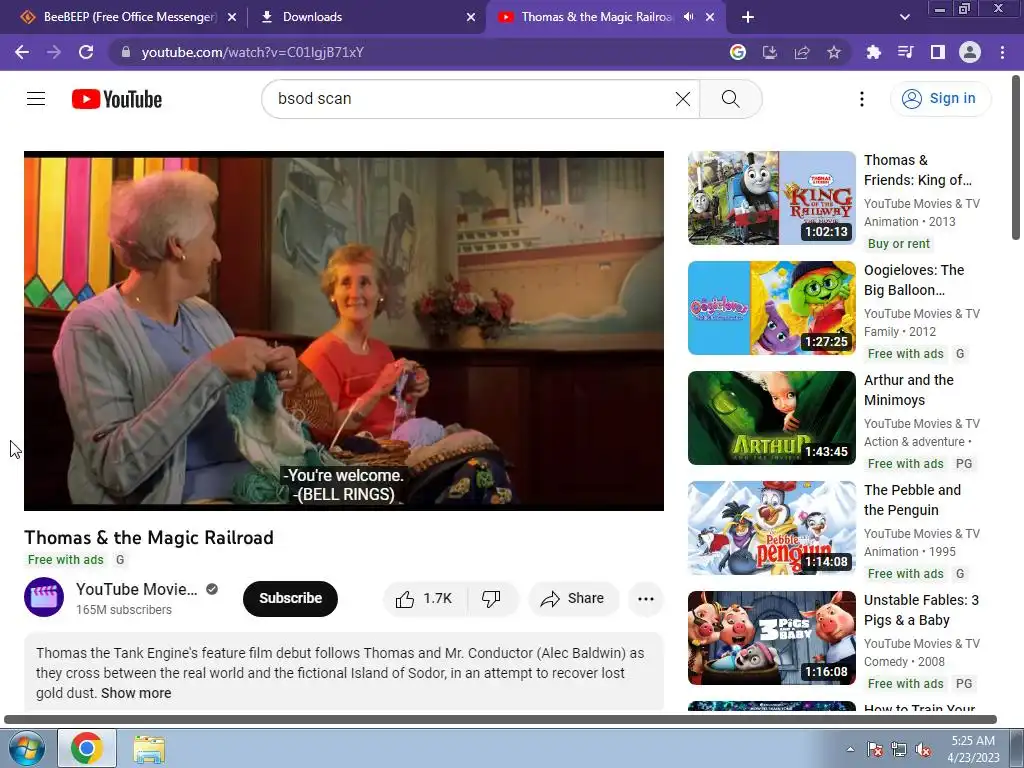The height and width of the screenshot is (768, 1024).
Task: Open YouTube settings three-dot menu
Action: (861, 99)
